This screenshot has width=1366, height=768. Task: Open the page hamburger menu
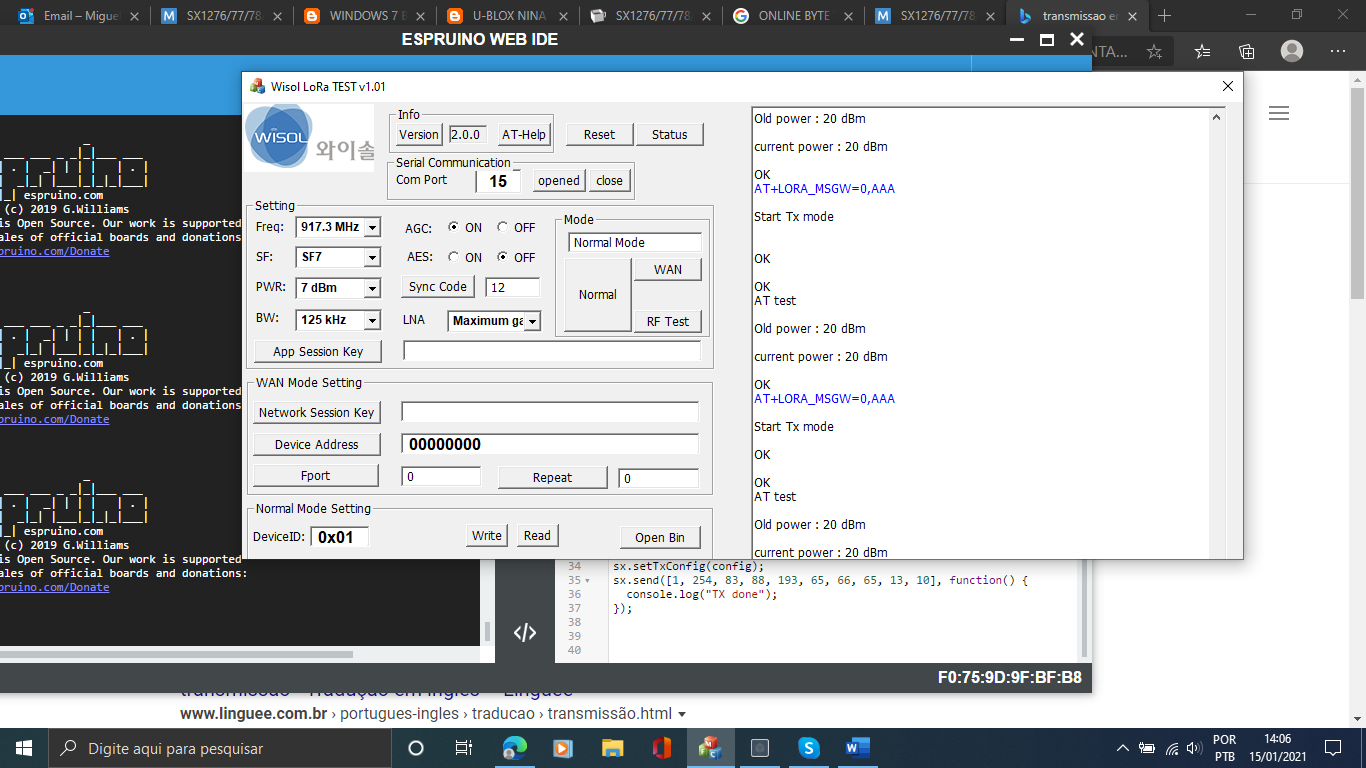pos(1278,114)
